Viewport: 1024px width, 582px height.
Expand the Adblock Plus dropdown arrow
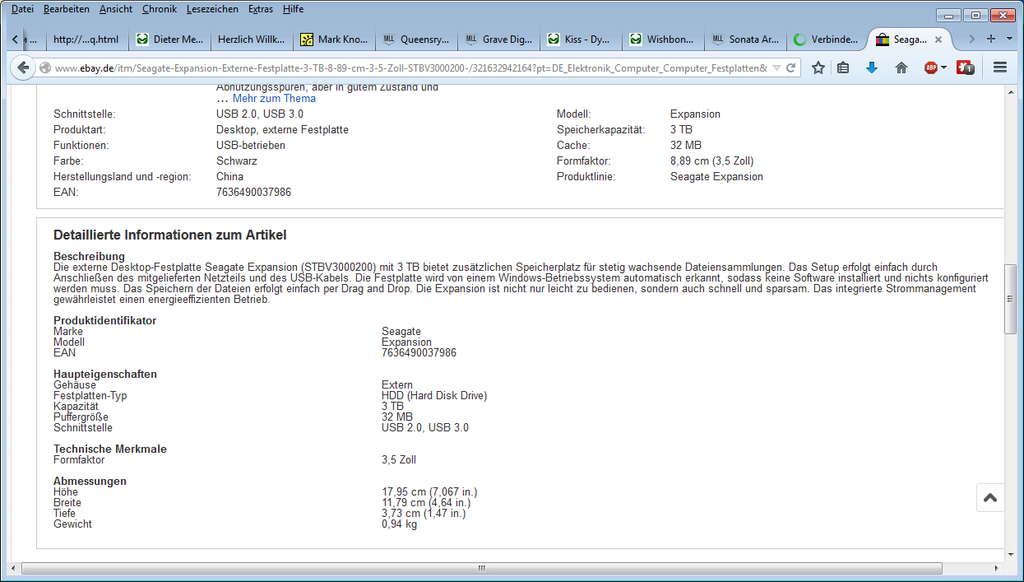coord(944,68)
